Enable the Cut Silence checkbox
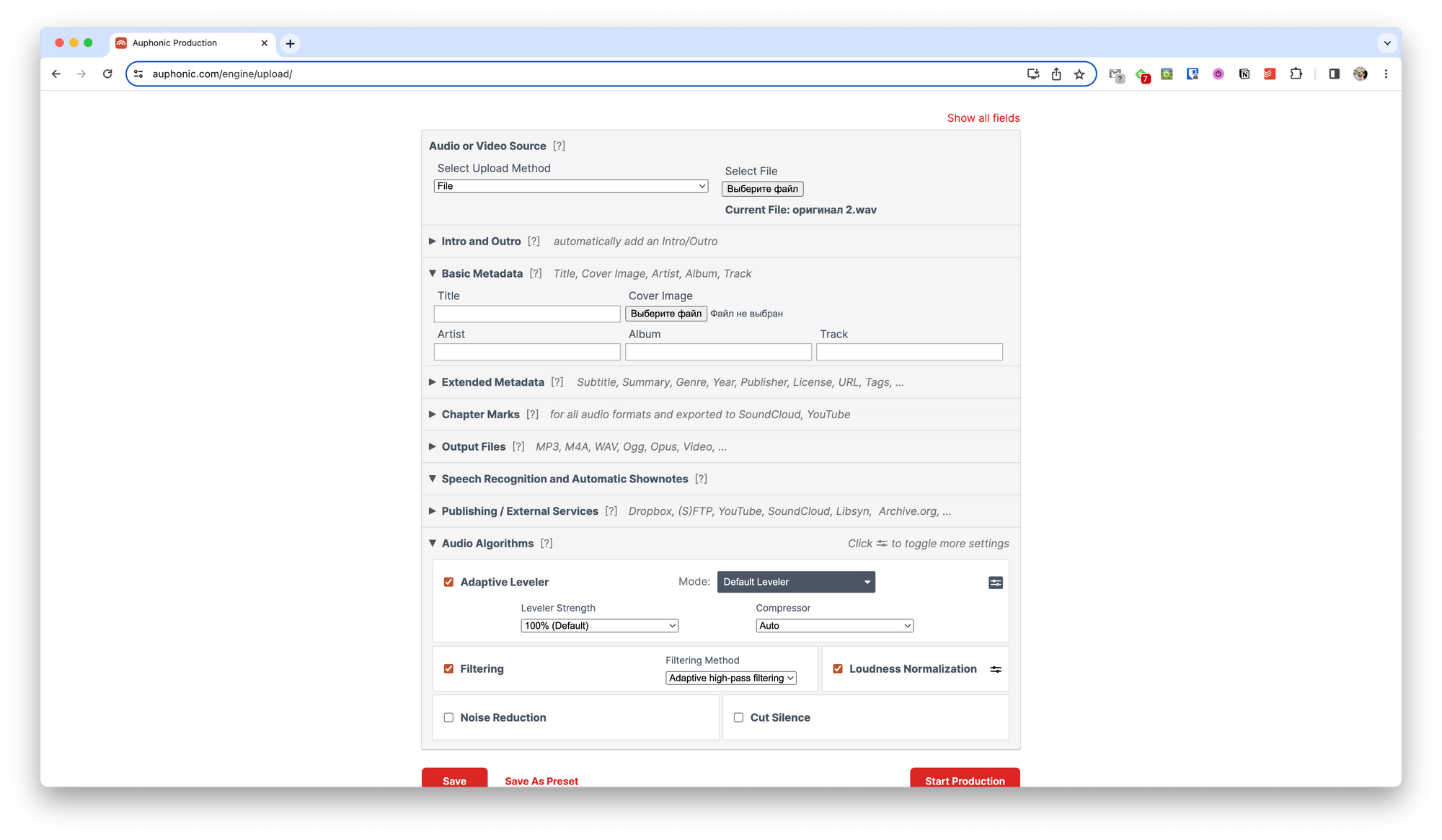This screenshot has width=1442, height=840. click(738, 717)
